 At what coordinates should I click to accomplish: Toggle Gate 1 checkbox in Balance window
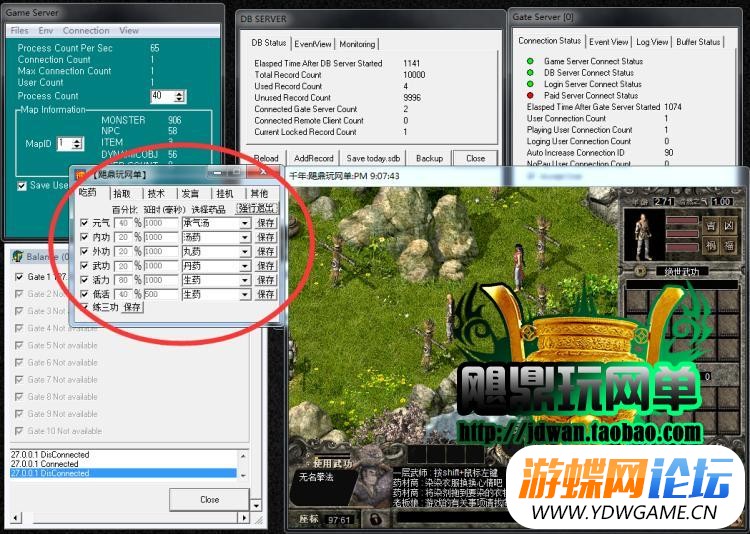(19, 277)
